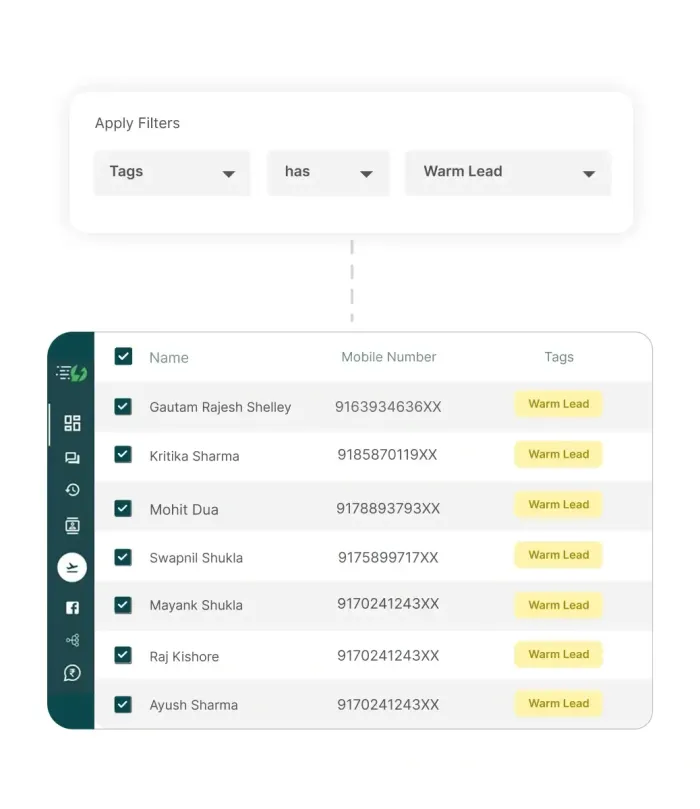Open the chat messages icon in sidebar
The image size is (700, 809).
72,458
